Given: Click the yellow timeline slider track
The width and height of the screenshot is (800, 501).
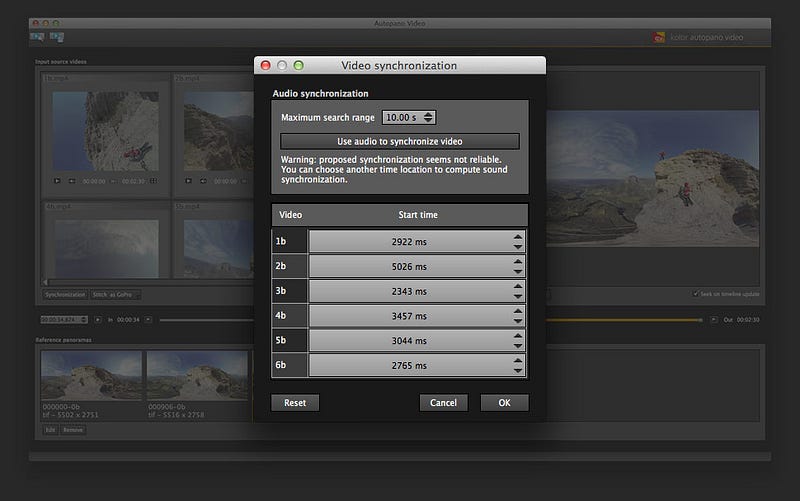Looking at the screenshot, I should coord(623,320).
